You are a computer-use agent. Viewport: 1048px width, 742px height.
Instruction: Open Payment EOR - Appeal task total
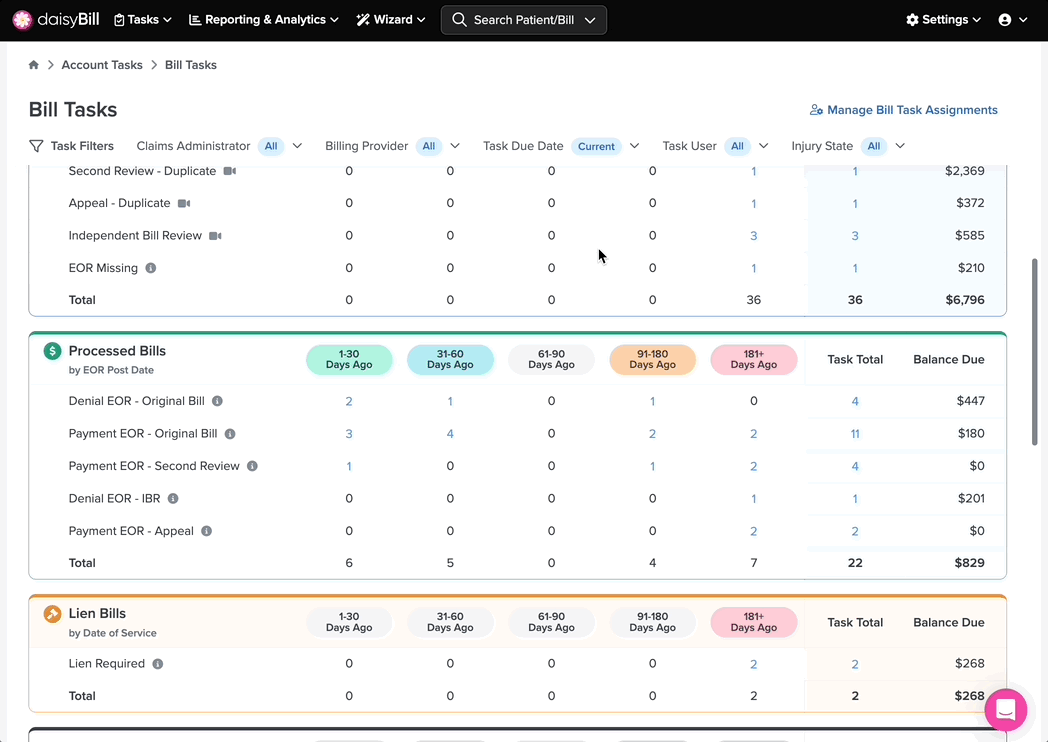(x=855, y=531)
